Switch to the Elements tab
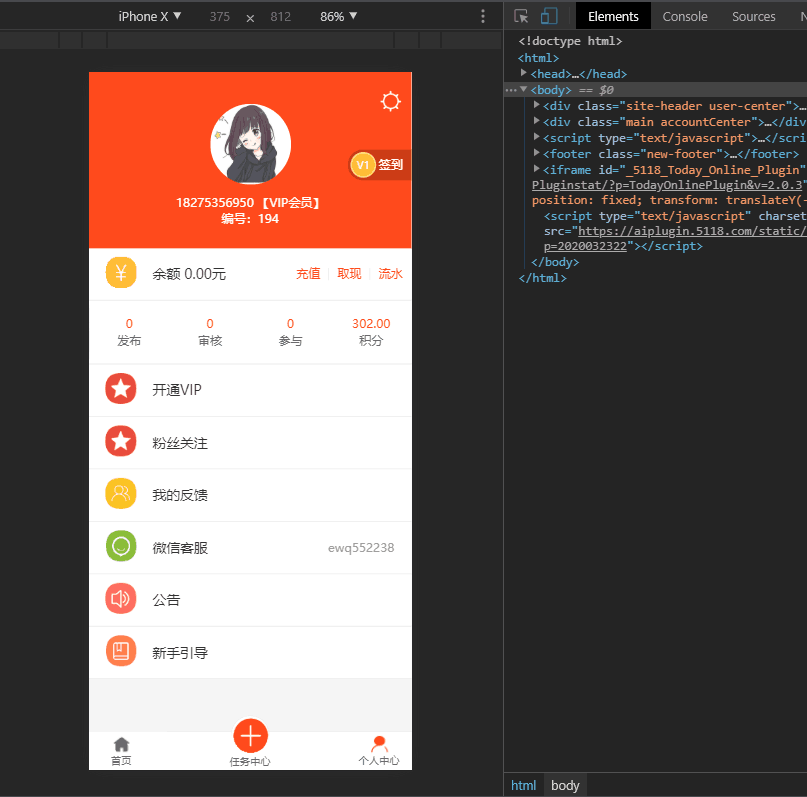This screenshot has width=807, height=797. [x=613, y=16]
